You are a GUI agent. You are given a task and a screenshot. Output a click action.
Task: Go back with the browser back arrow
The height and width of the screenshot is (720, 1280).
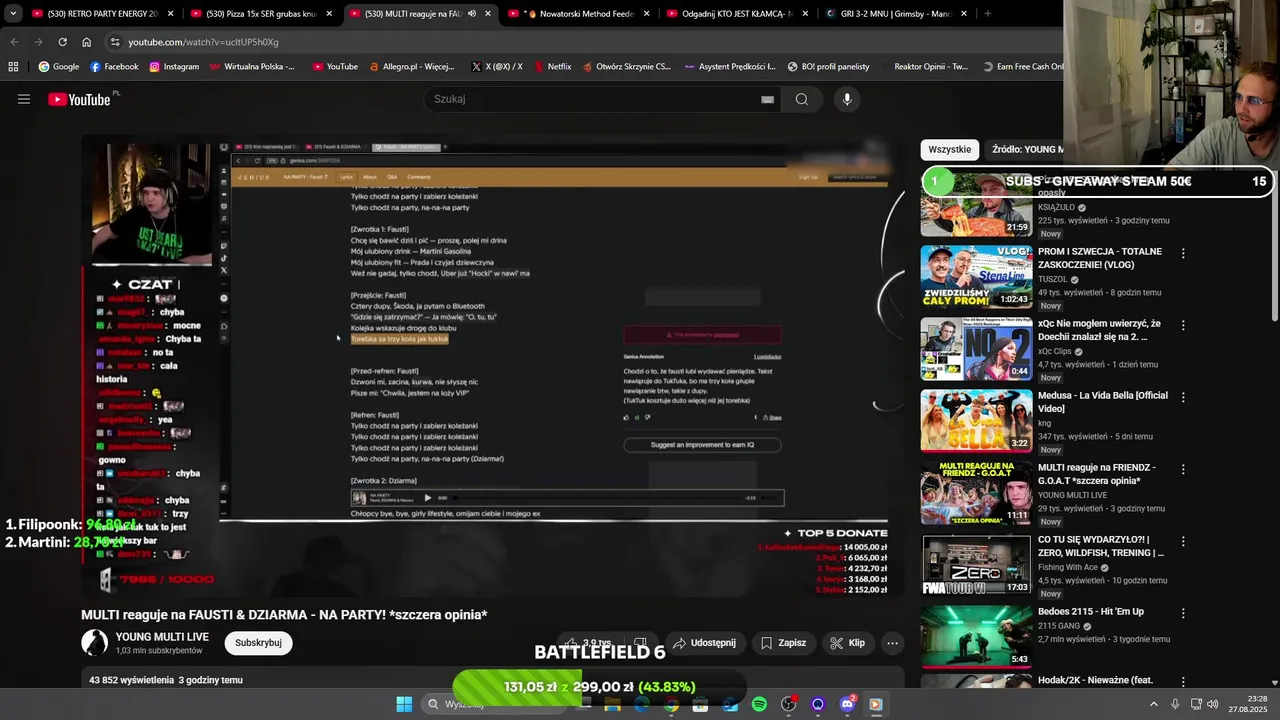(x=14, y=42)
